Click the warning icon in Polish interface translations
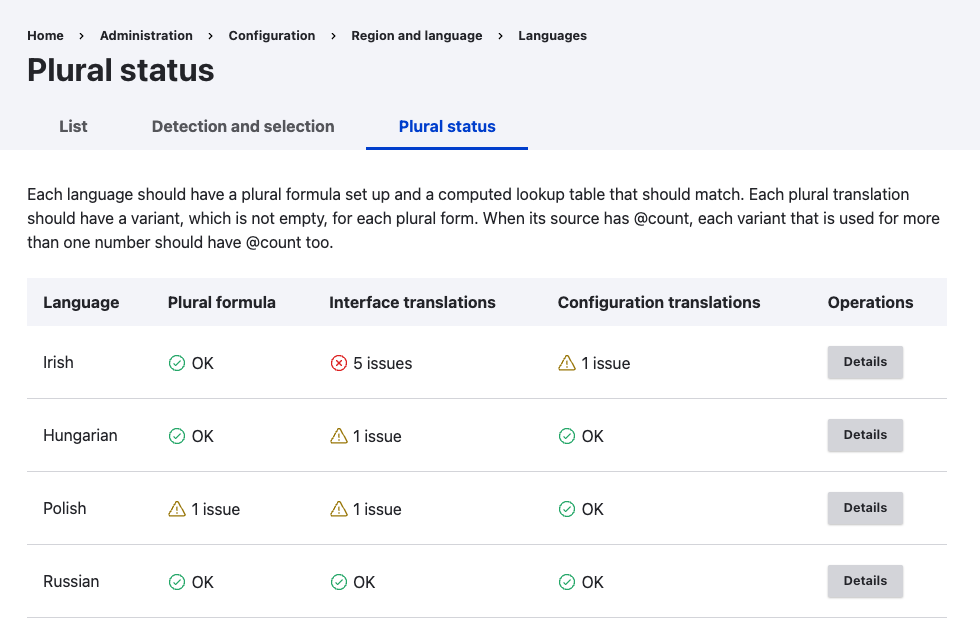 339,509
